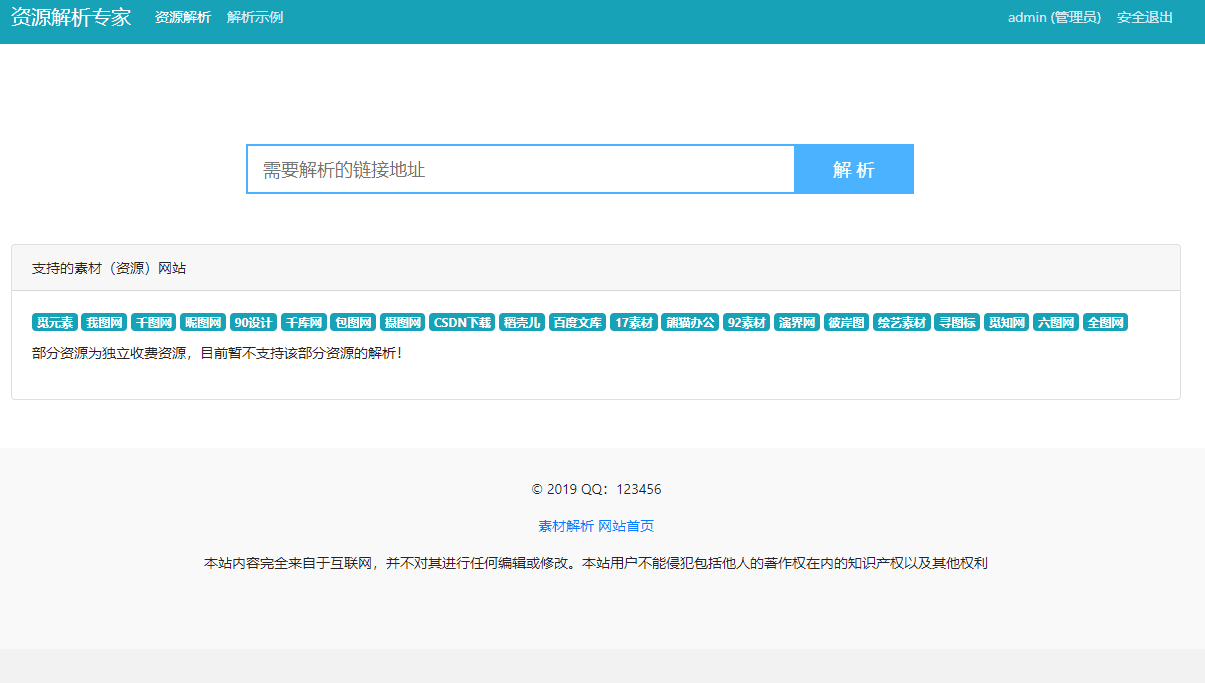1205x683 pixels.
Task: Select the CSDN下载 resource tag
Action: click(x=462, y=322)
